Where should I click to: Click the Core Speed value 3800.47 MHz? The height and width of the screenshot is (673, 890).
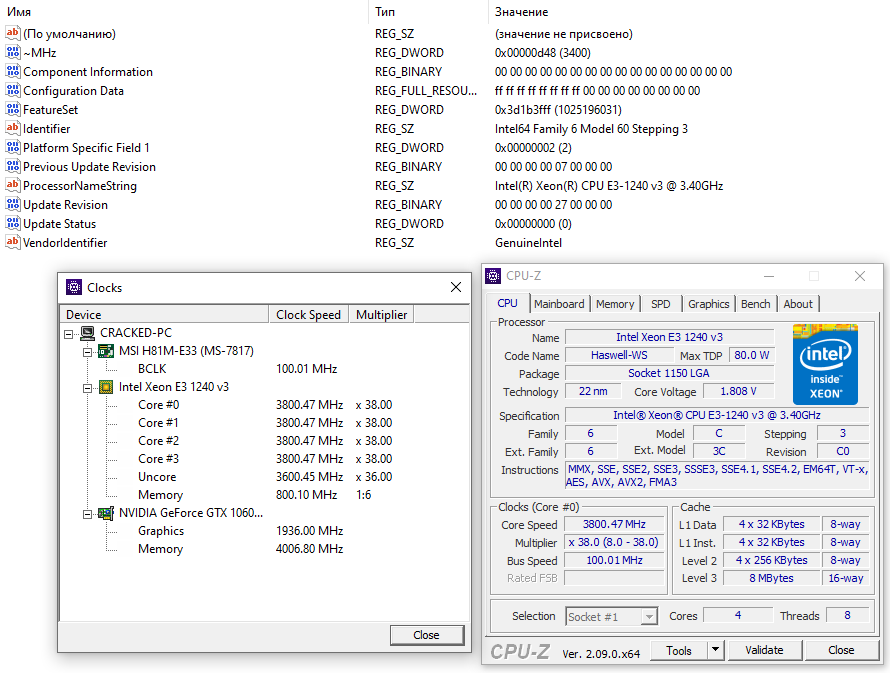click(x=614, y=524)
